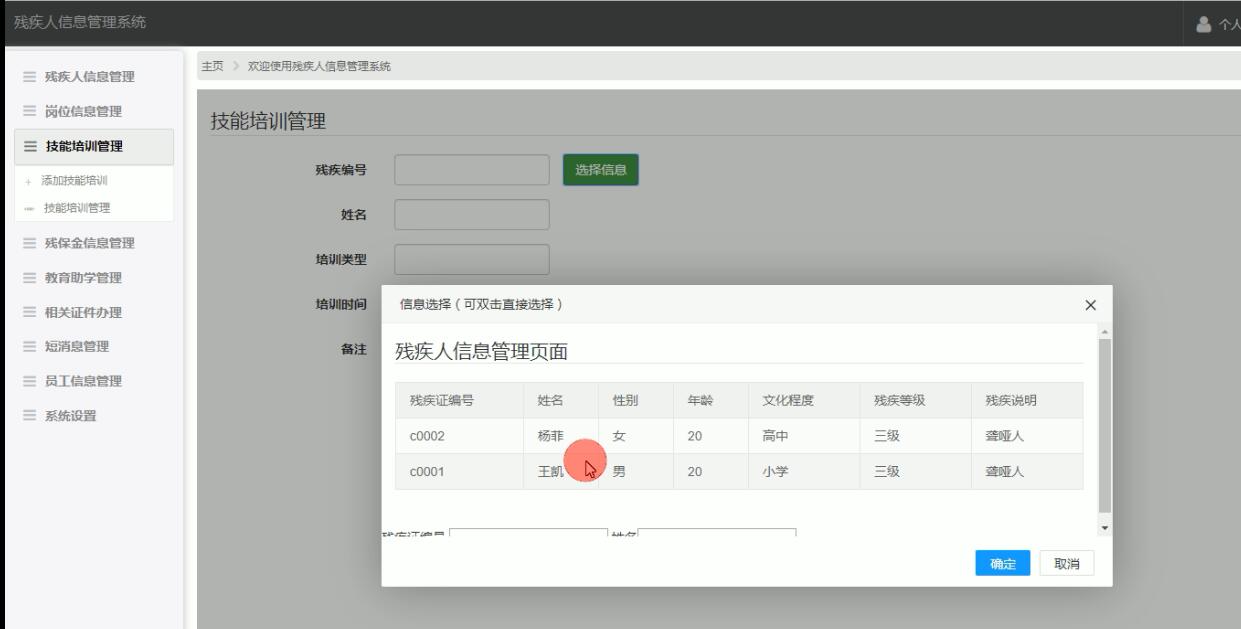Select the 技能培训管理 submenu item
This screenshot has width=1241, height=629.
[77, 208]
